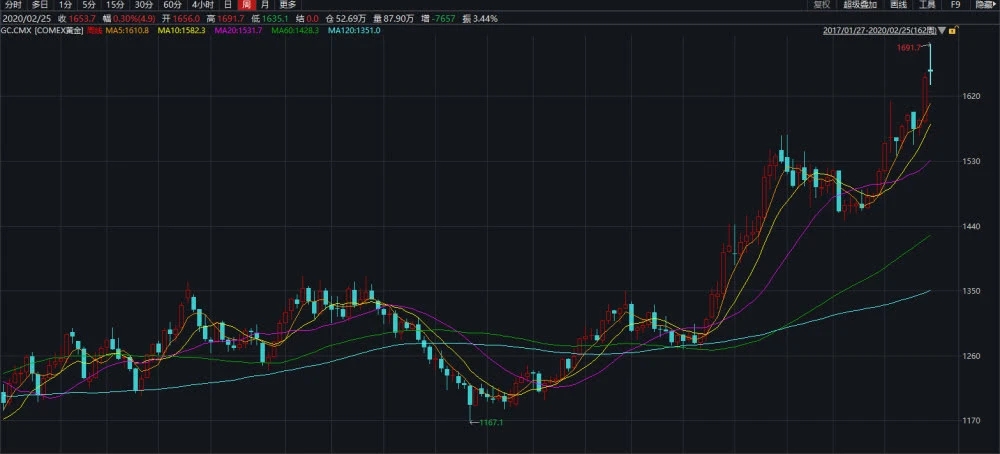
Task: Select the 日 daily chart tab
Action: tap(227, 5)
